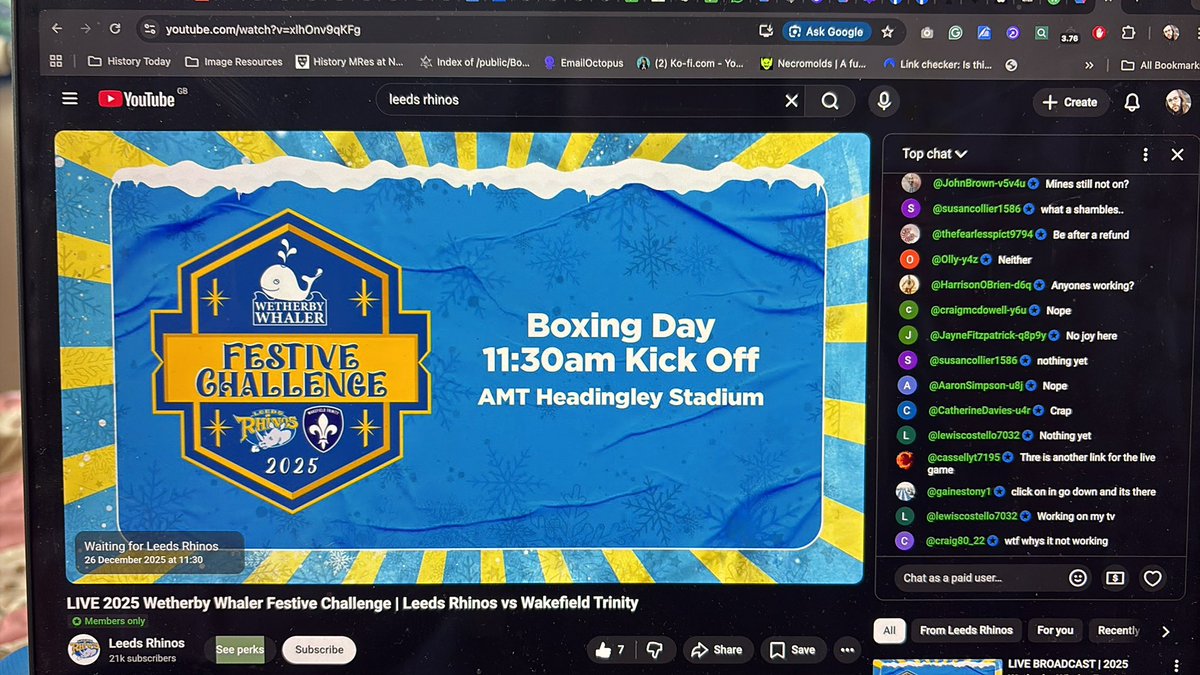Screen dimensions: 1200x675
Task: Open Leeds Rhinos channel avatar
Action: coord(83,650)
